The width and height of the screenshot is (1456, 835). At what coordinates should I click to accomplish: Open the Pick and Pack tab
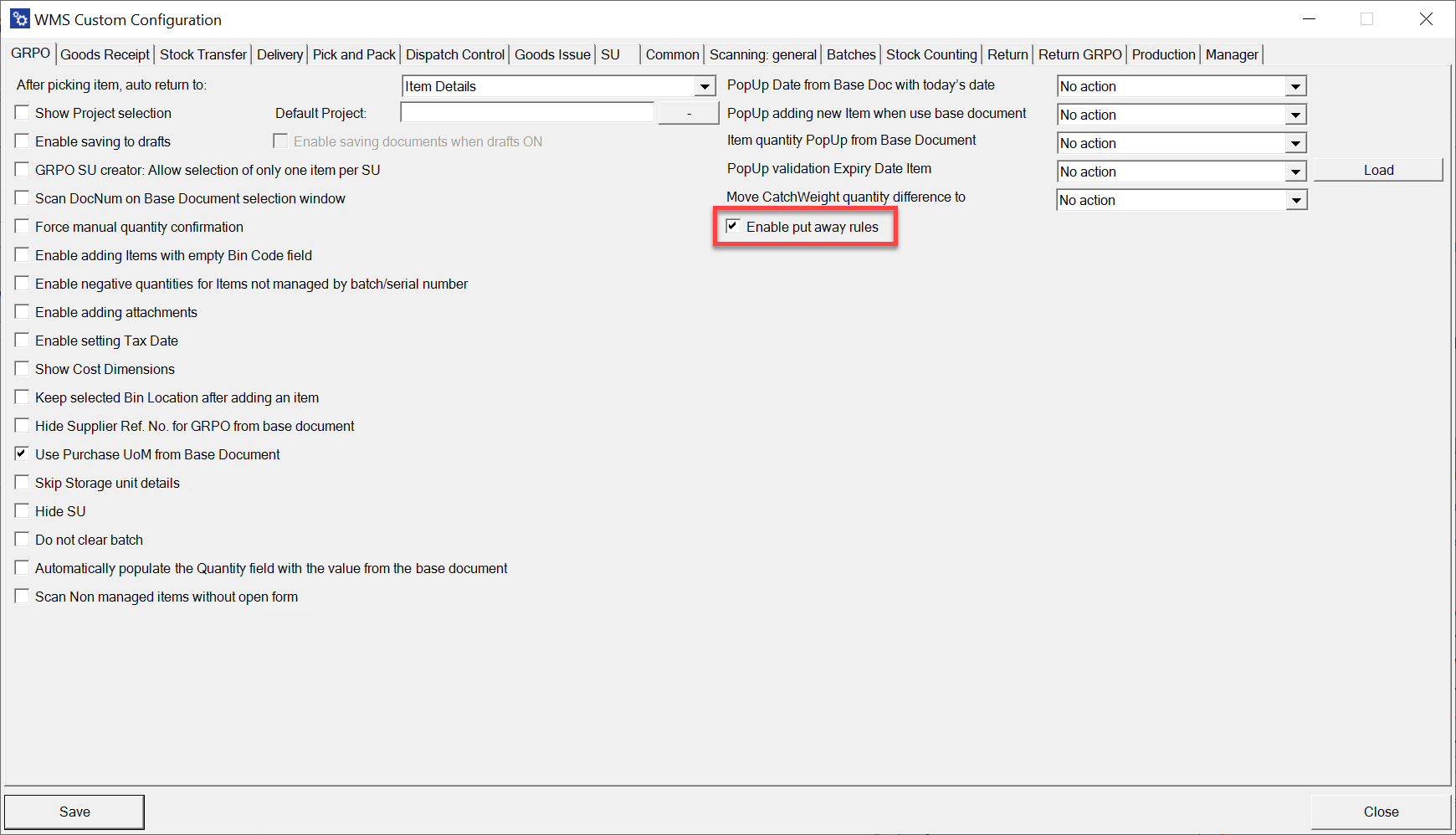[354, 54]
